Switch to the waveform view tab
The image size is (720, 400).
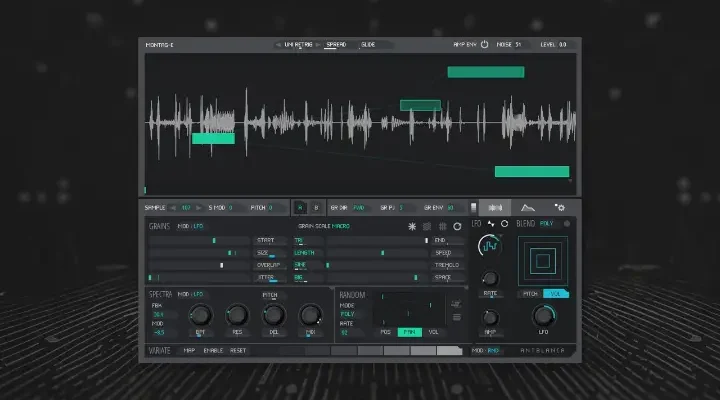click(493, 207)
